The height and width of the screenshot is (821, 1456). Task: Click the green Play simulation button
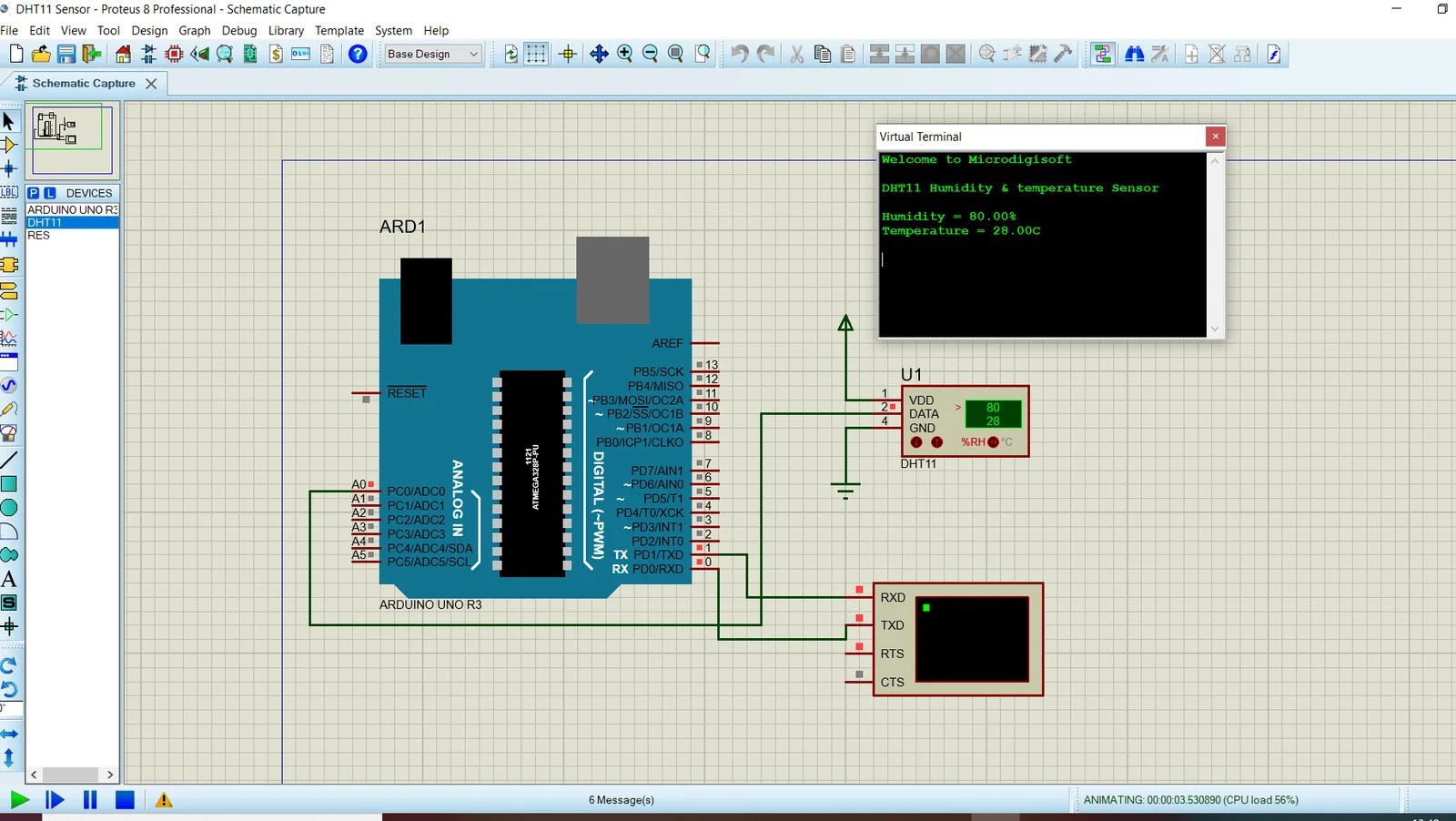click(x=19, y=800)
